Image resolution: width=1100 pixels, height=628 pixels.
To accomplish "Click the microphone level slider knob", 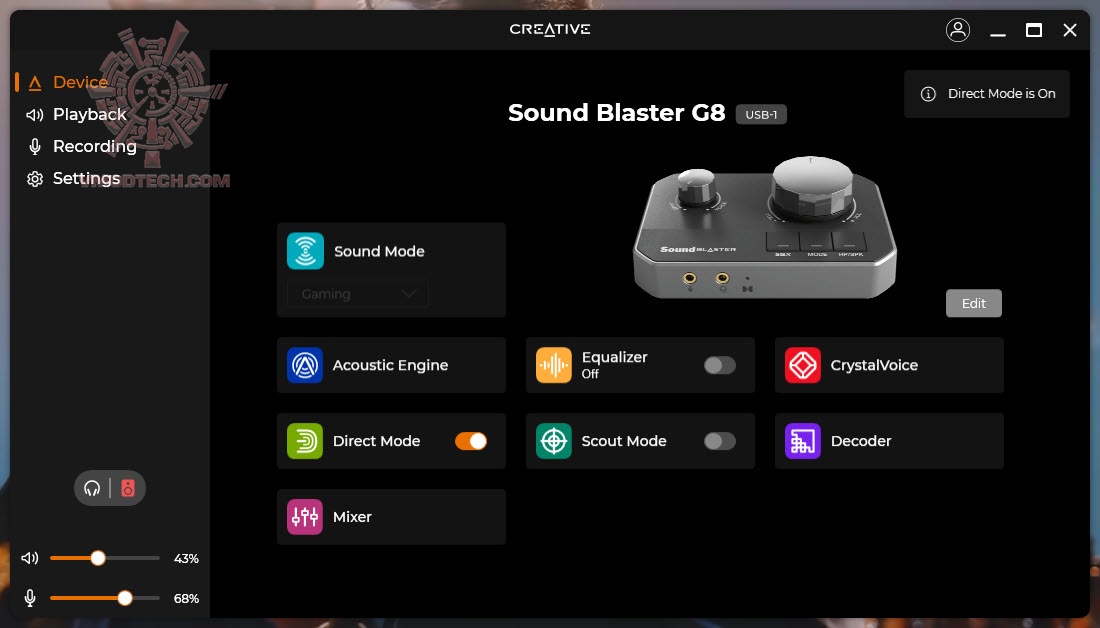I will [125, 598].
